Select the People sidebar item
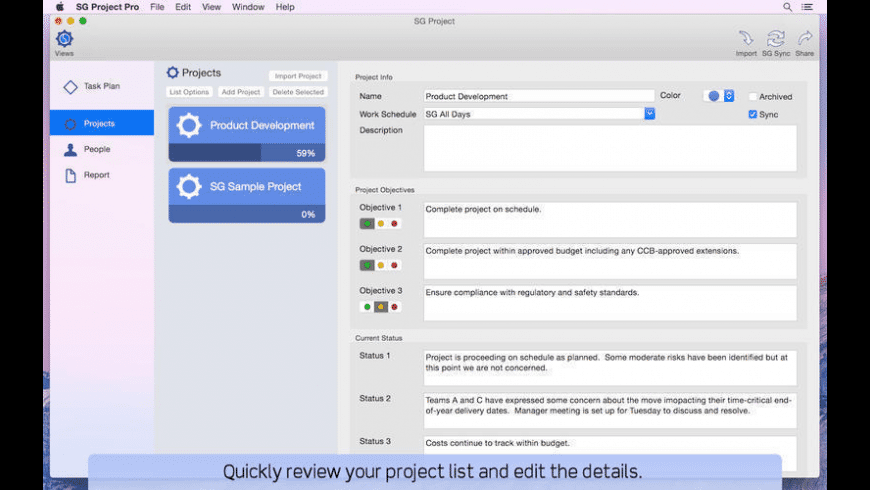 pos(102,149)
